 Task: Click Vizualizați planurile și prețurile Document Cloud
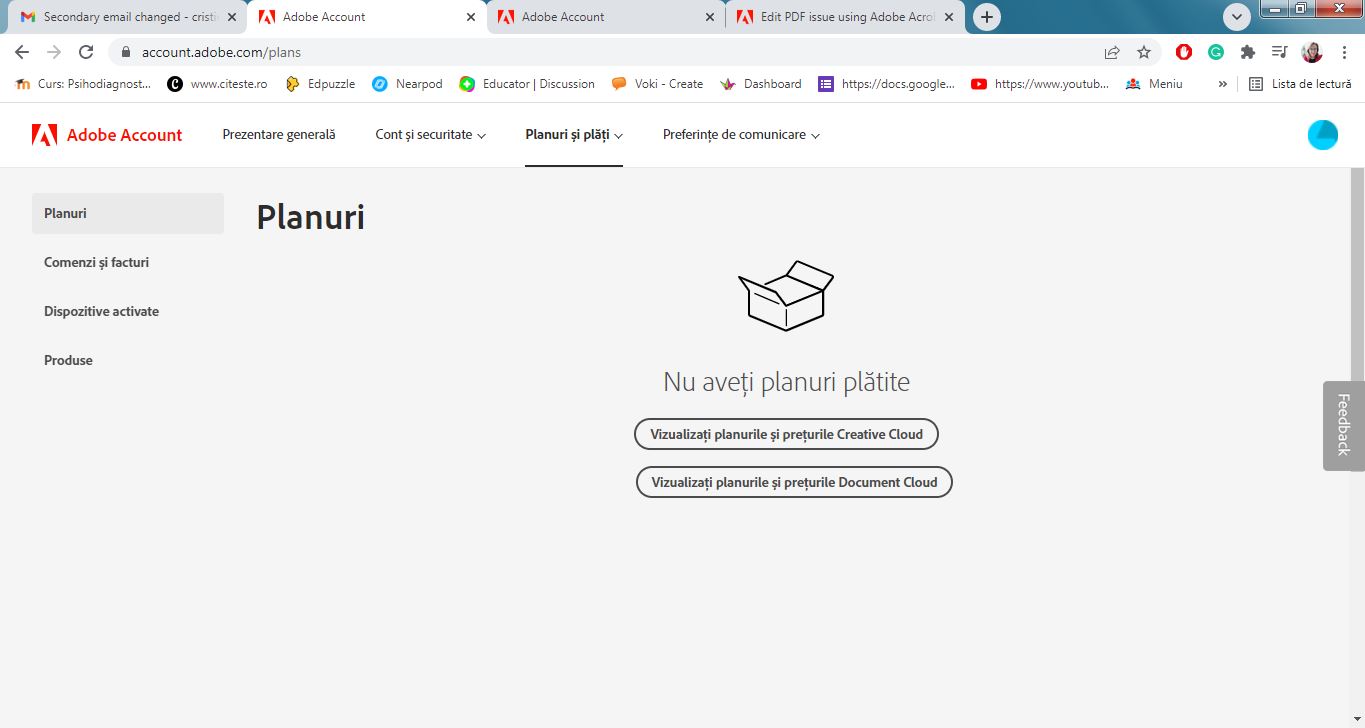[793, 481]
